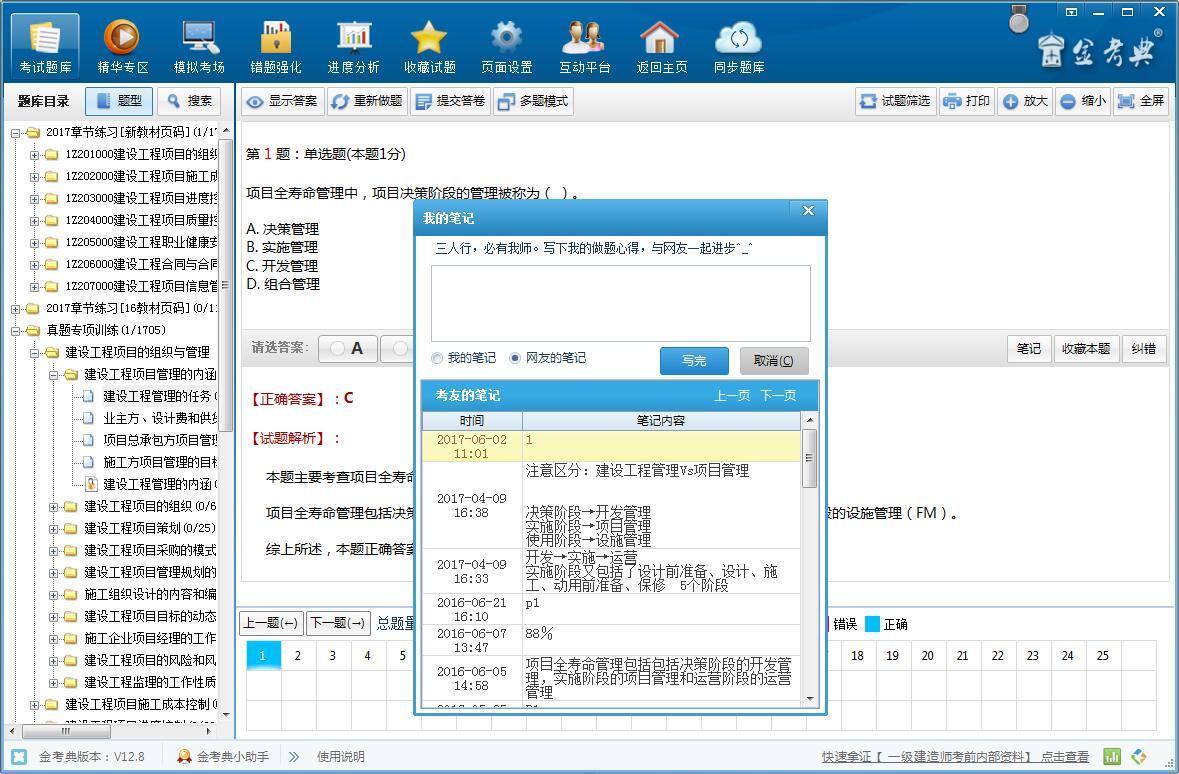Click inside the note text area
The height and width of the screenshot is (774, 1179).
click(x=620, y=303)
